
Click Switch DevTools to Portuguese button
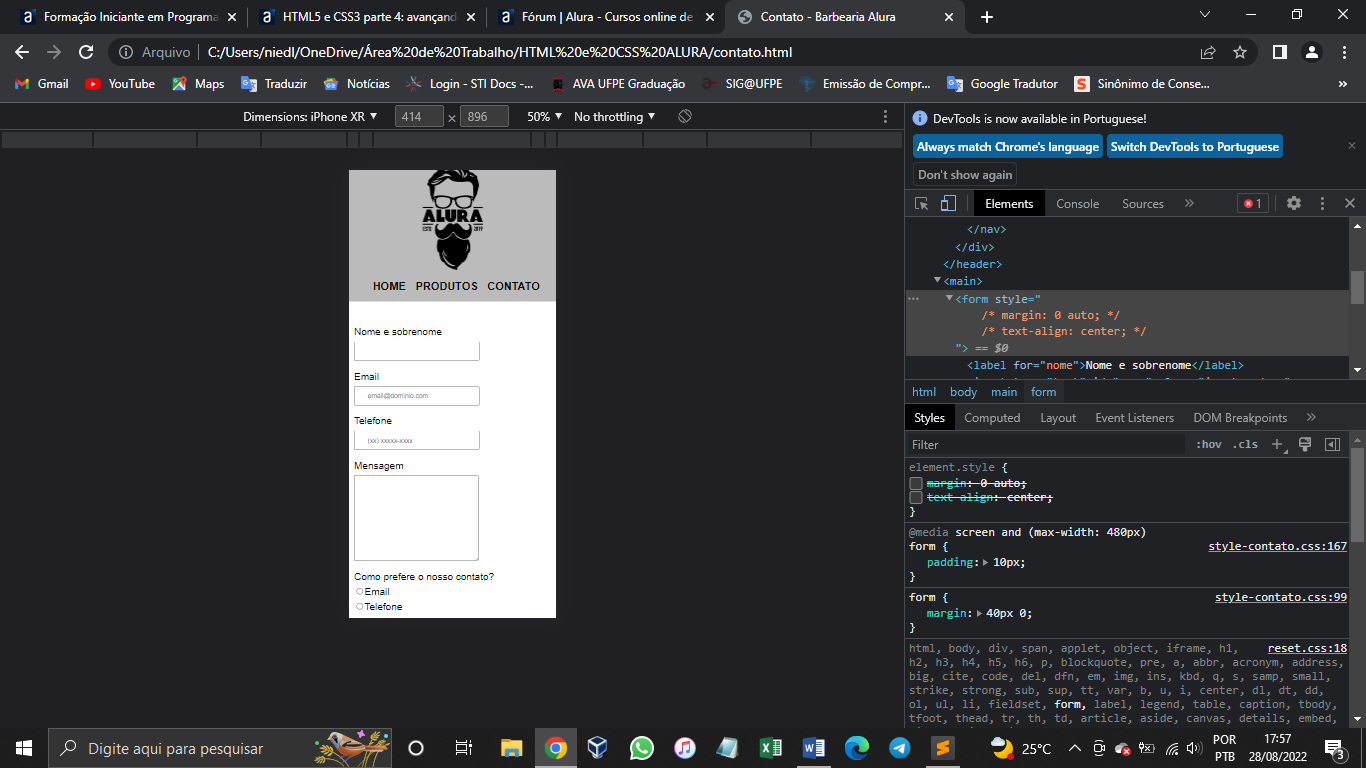tap(1194, 146)
